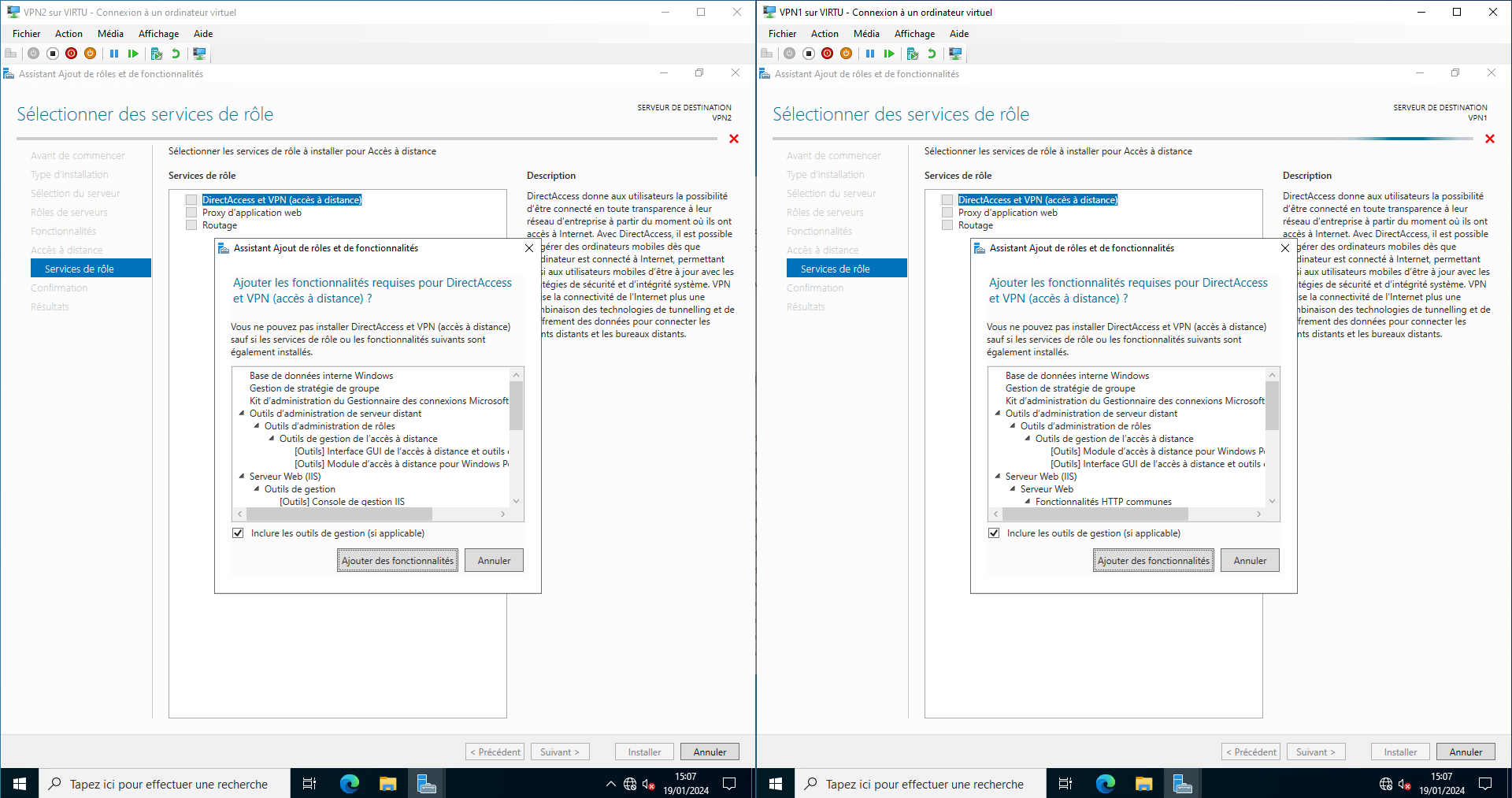Revert VPN1 using the toolbar undo icon
The width and height of the screenshot is (1512, 798).
pyautogui.click(x=932, y=54)
